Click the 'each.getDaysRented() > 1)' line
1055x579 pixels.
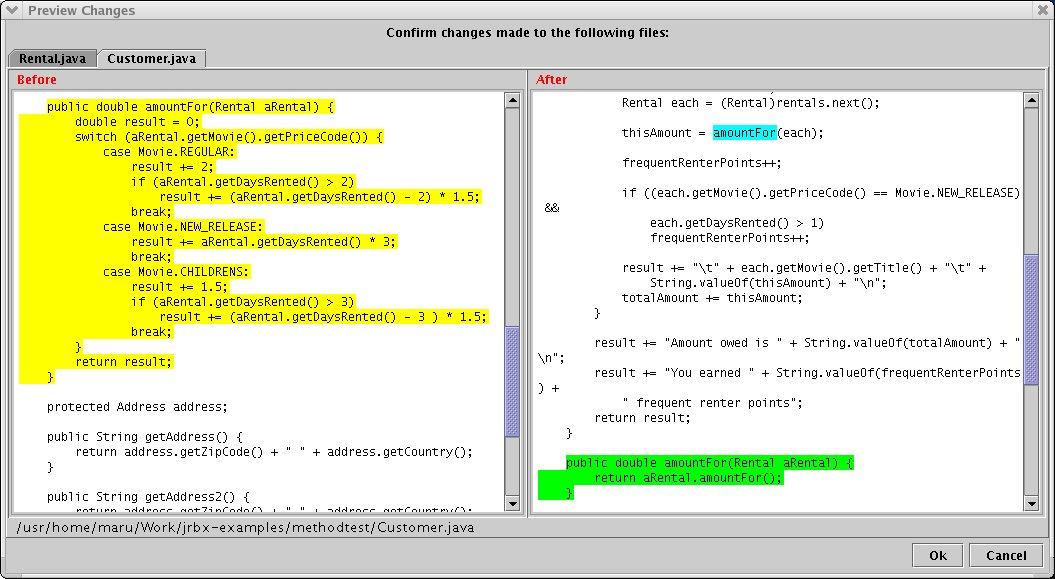[737, 223]
